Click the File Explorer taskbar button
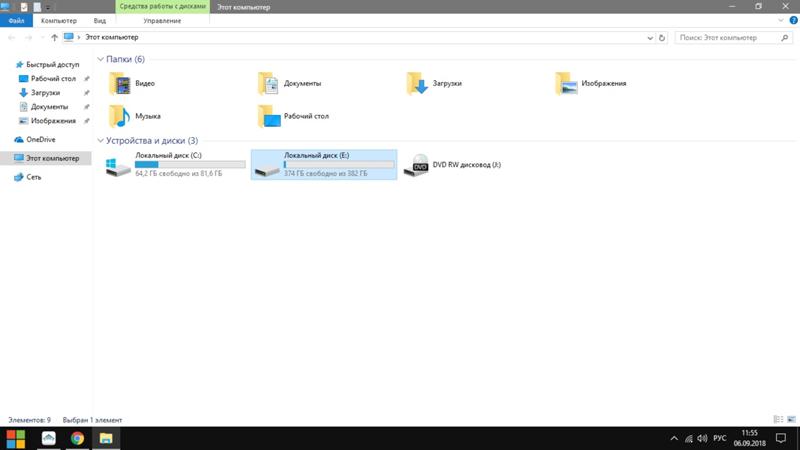800x450 pixels. 106,438
